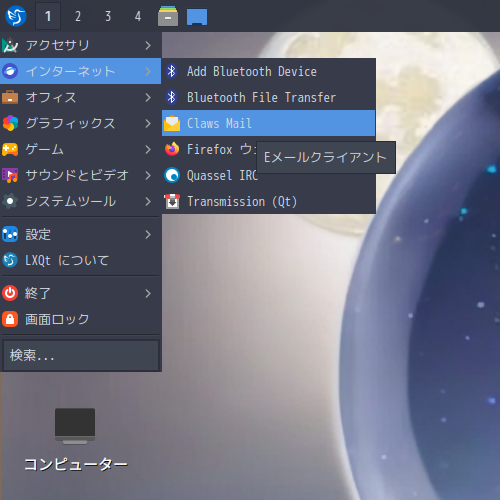This screenshot has width=500, height=500.
Task: Click the インターネット globe icon
Action: (x=10, y=71)
